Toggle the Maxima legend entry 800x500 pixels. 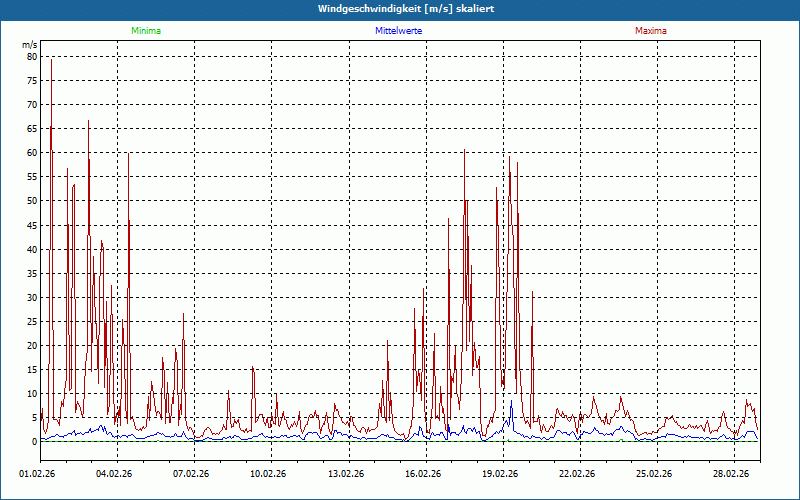(x=650, y=31)
